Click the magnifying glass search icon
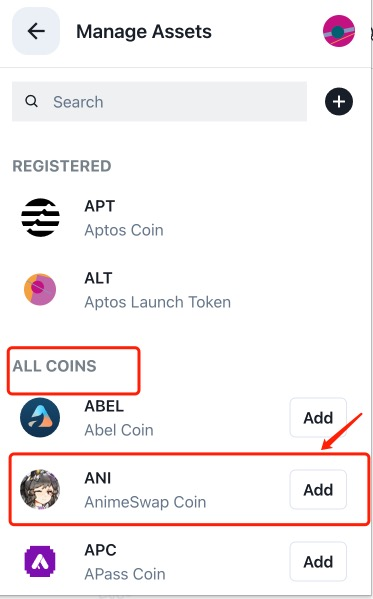 point(31,101)
